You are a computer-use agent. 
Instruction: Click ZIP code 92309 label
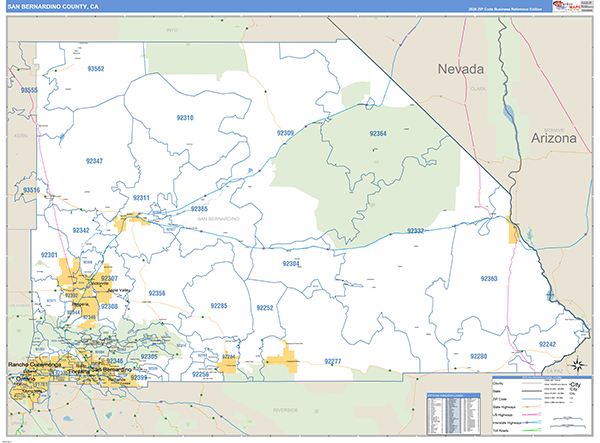pos(285,133)
